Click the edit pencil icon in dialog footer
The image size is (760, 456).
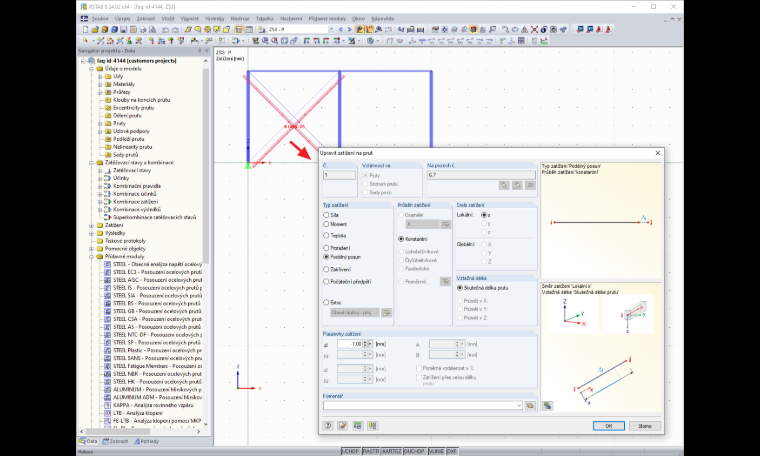coord(343,425)
